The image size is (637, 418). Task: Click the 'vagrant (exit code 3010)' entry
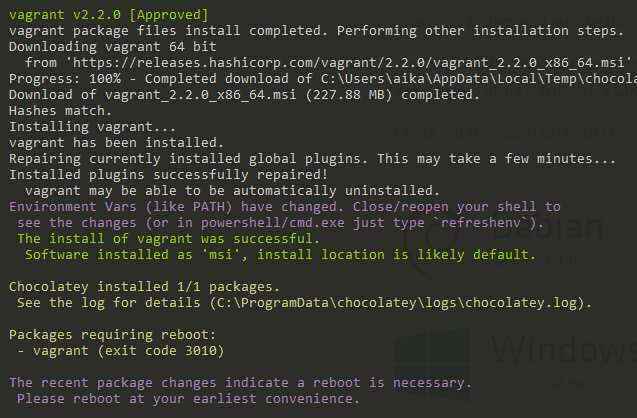[x=128, y=351]
